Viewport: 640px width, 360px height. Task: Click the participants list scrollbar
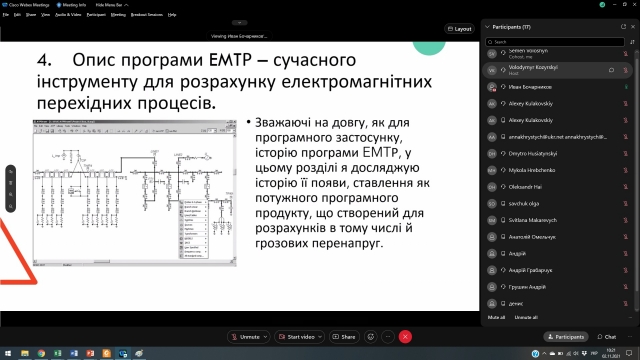pyautogui.click(x=637, y=180)
